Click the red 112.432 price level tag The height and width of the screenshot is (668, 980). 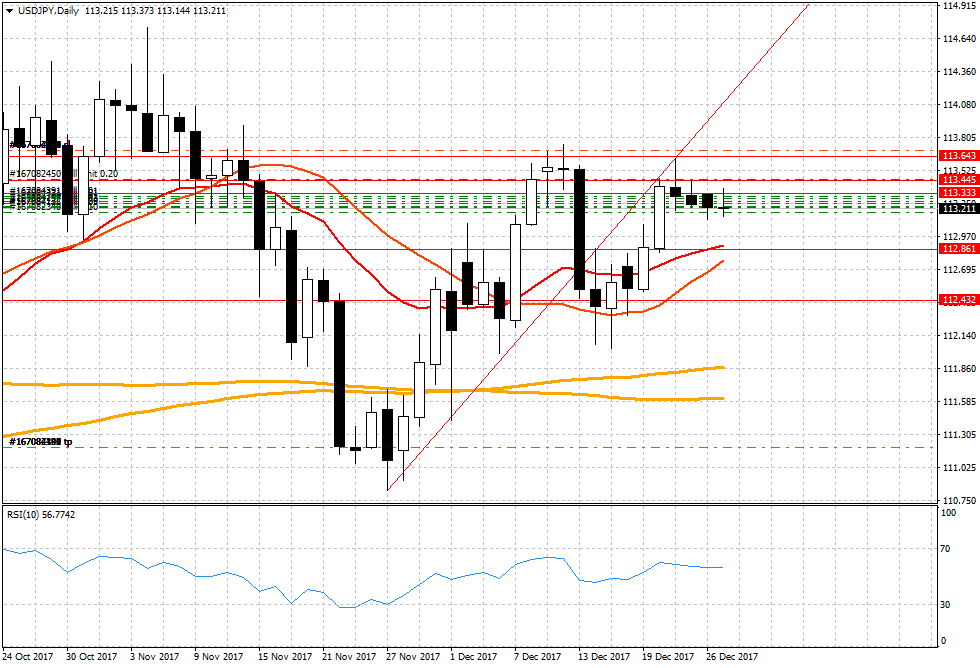click(959, 300)
